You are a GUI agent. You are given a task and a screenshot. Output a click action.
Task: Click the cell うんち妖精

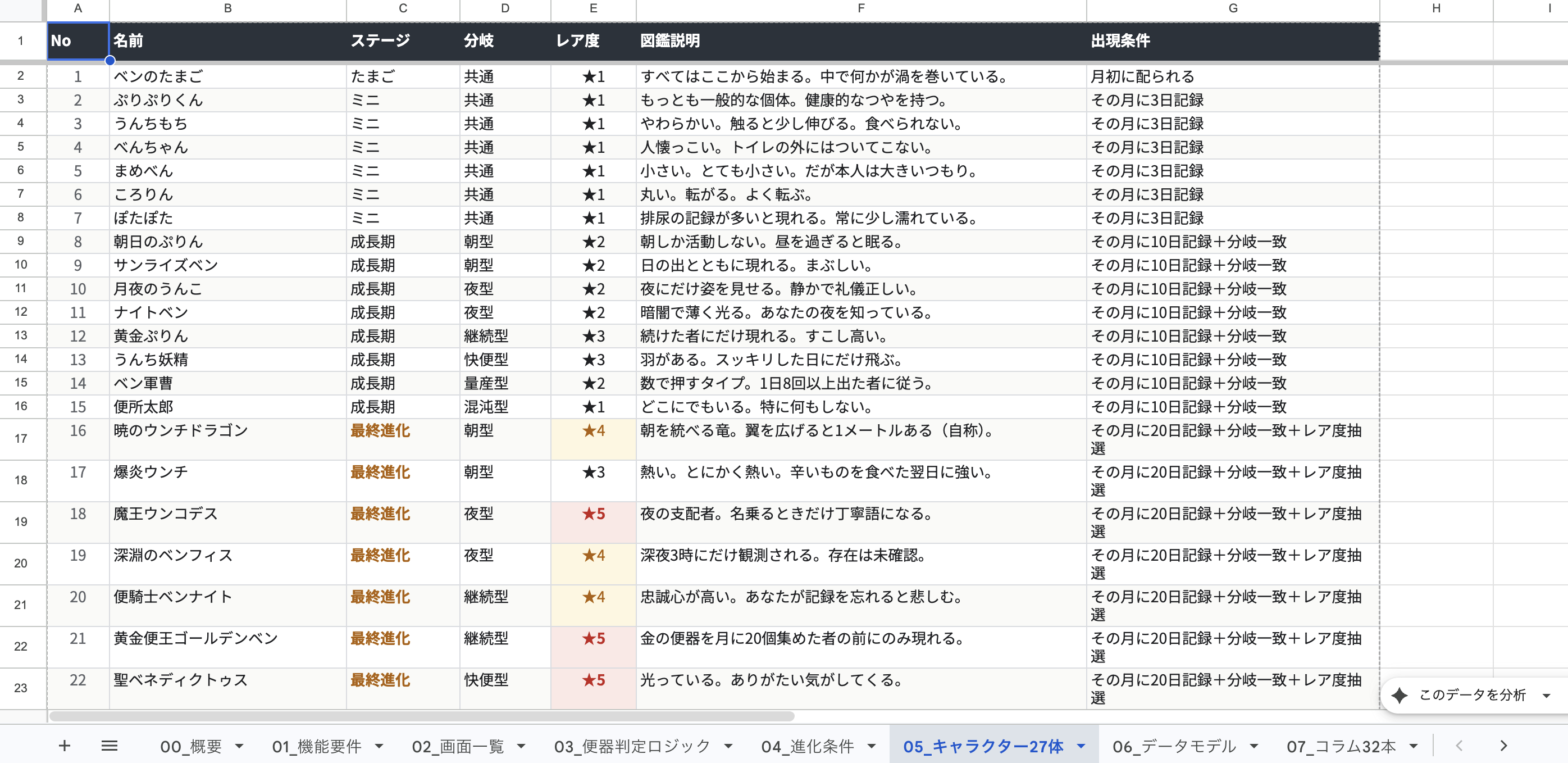227,360
